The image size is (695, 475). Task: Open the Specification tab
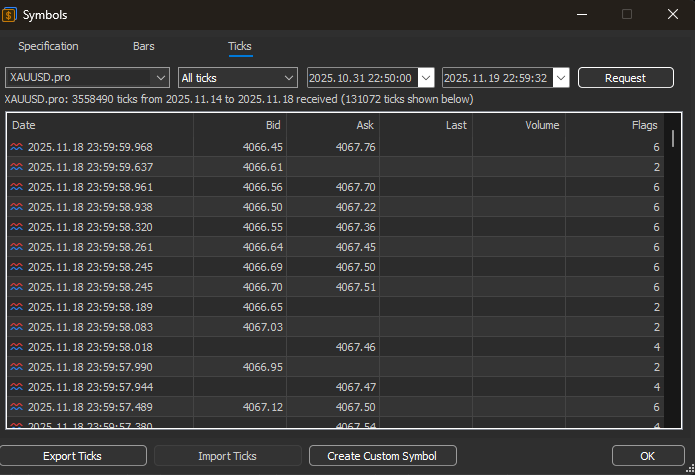coord(48,46)
